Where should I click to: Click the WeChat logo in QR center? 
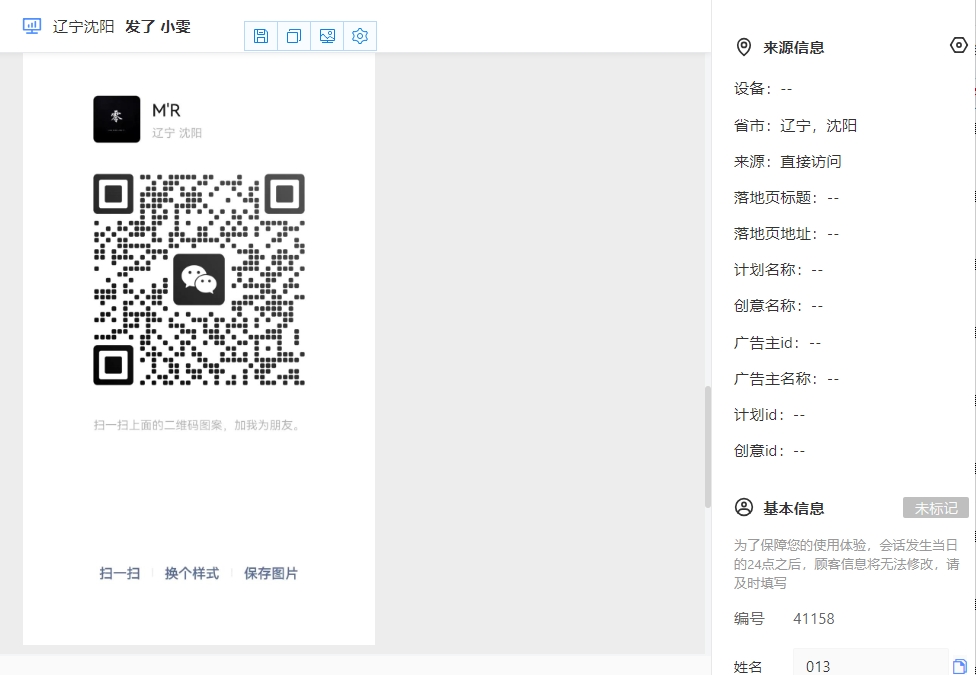click(199, 280)
